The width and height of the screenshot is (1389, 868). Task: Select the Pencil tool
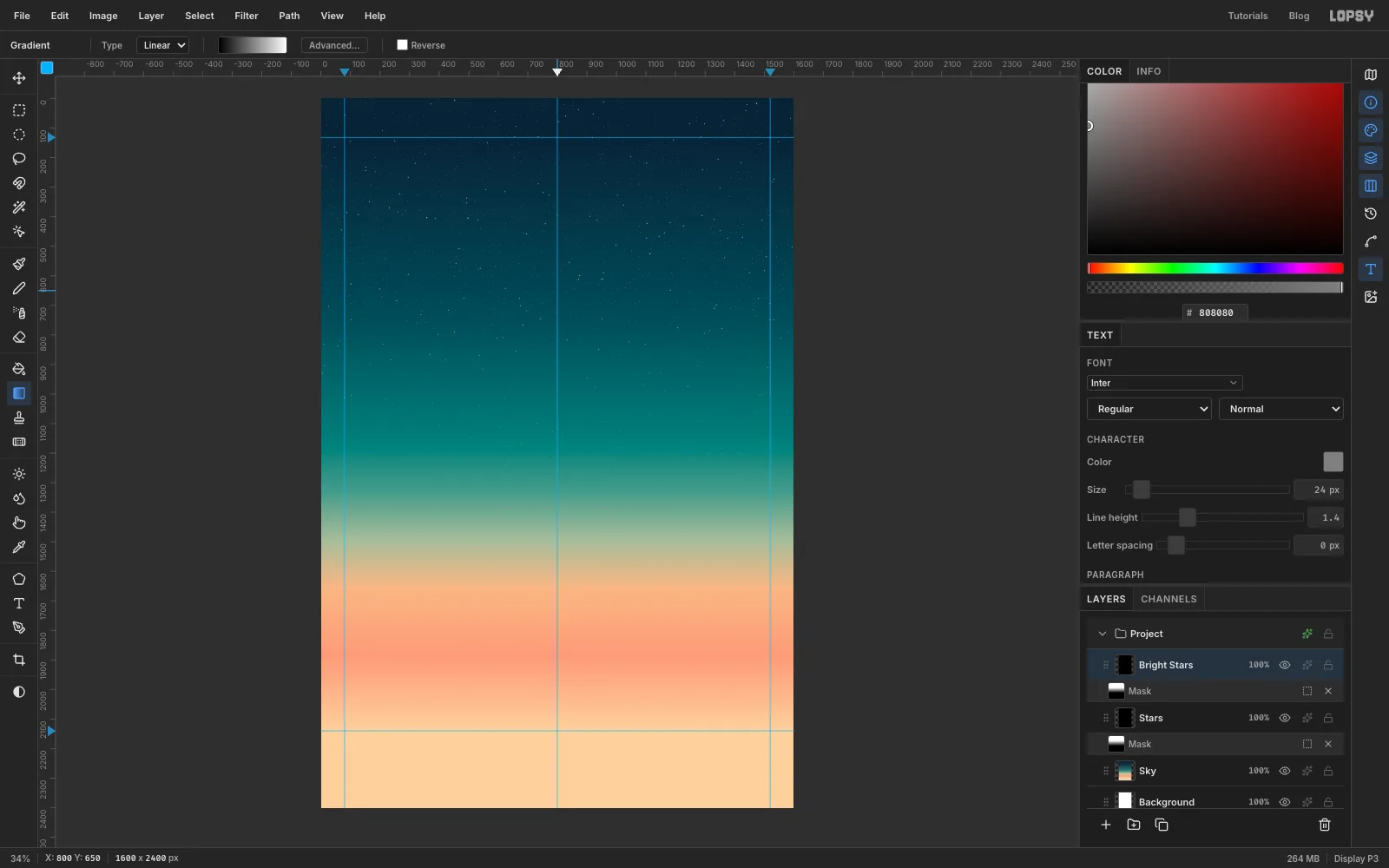[x=19, y=288]
